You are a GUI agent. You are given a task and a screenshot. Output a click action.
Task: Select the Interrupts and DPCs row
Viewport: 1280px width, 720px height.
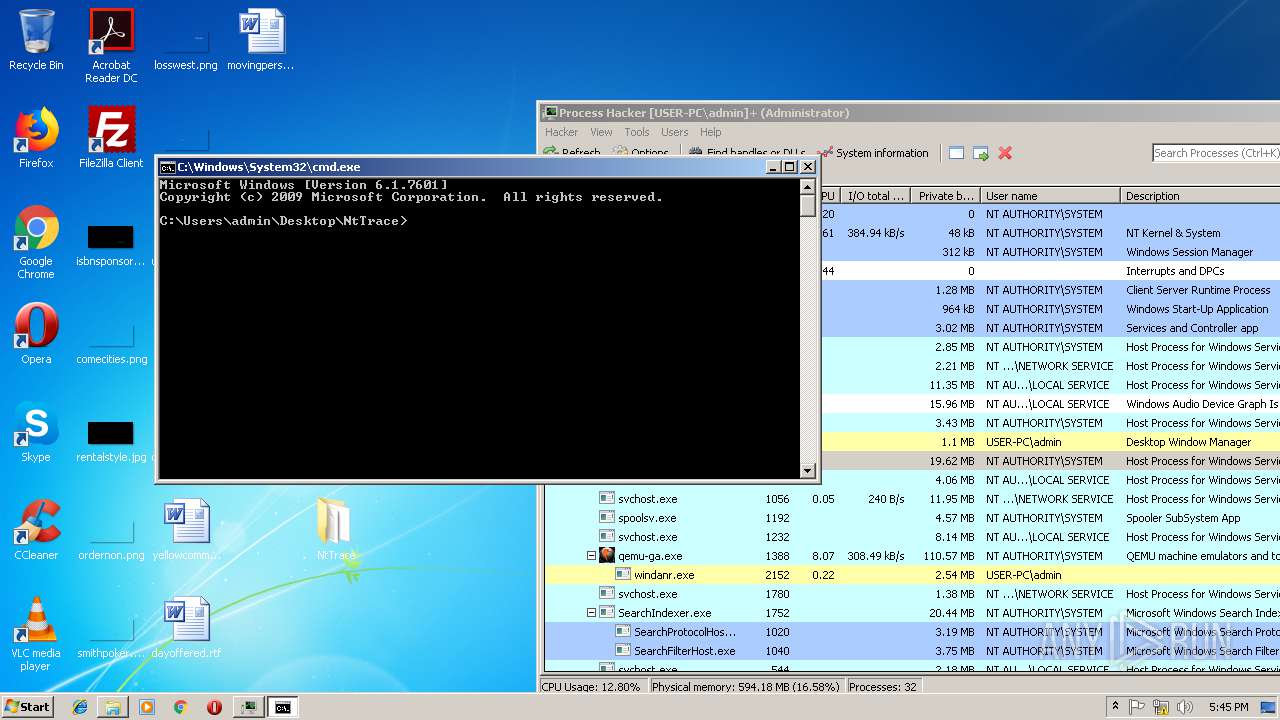coord(1050,271)
